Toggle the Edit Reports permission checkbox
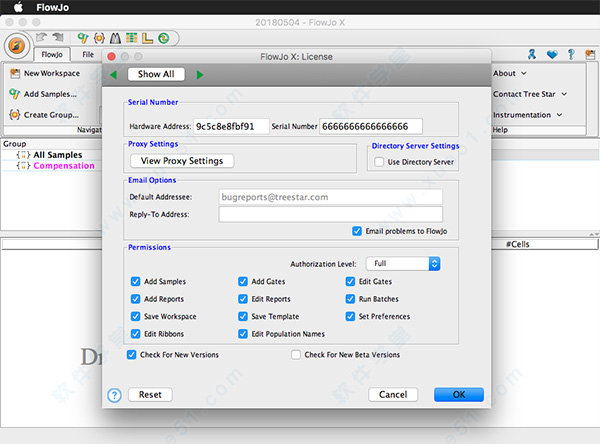The width and height of the screenshot is (600, 444). 243,299
